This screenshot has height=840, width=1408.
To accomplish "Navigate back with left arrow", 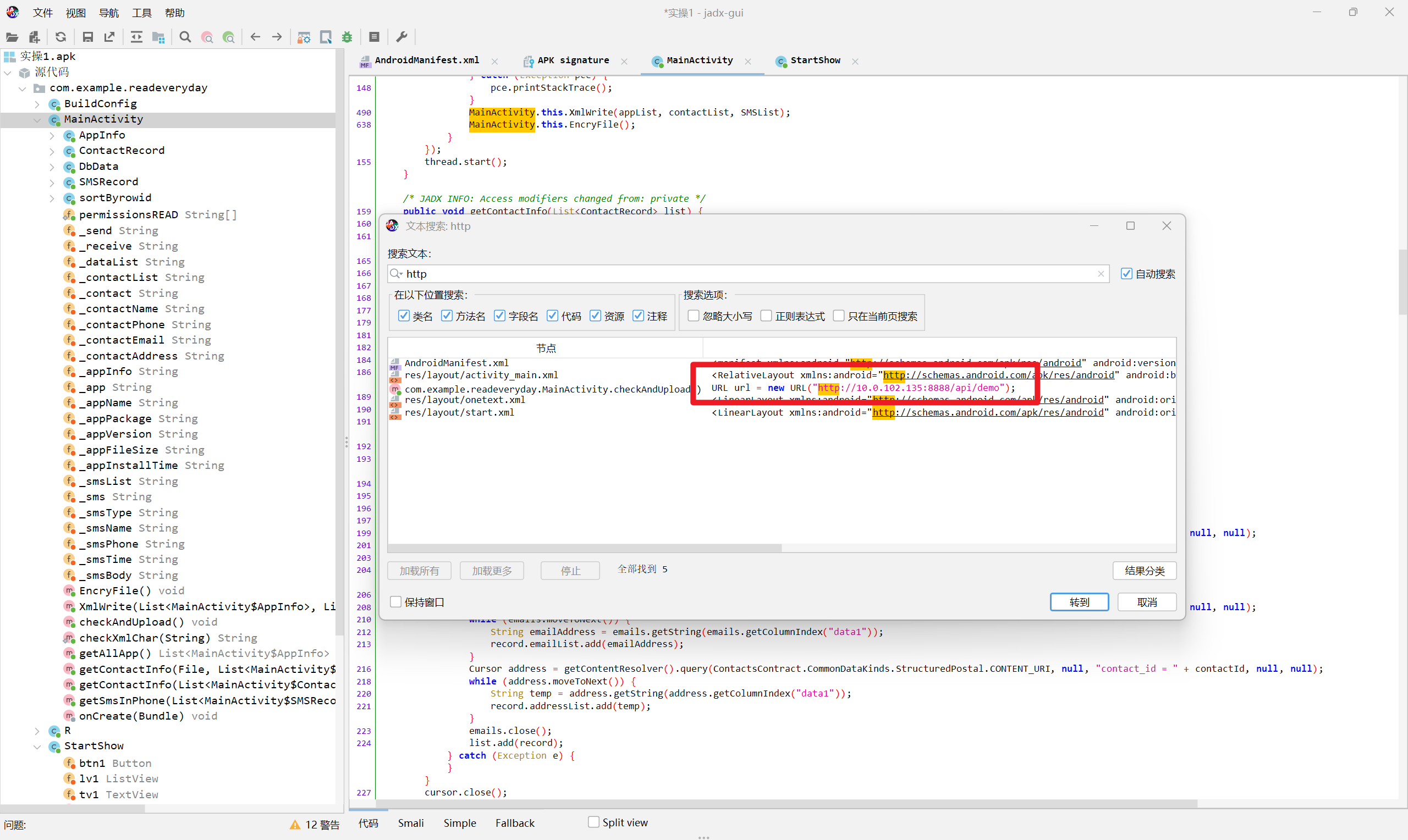I will pyautogui.click(x=255, y=37).
